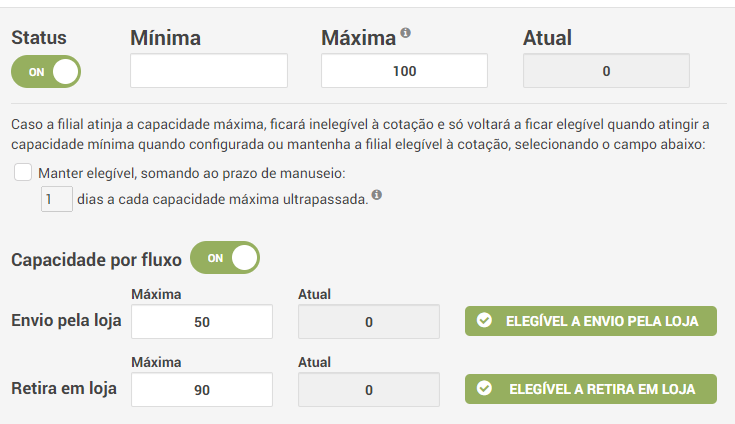Disable the Capacidade por fluxo toggle

pyautogui.click(x=225, y=258)
